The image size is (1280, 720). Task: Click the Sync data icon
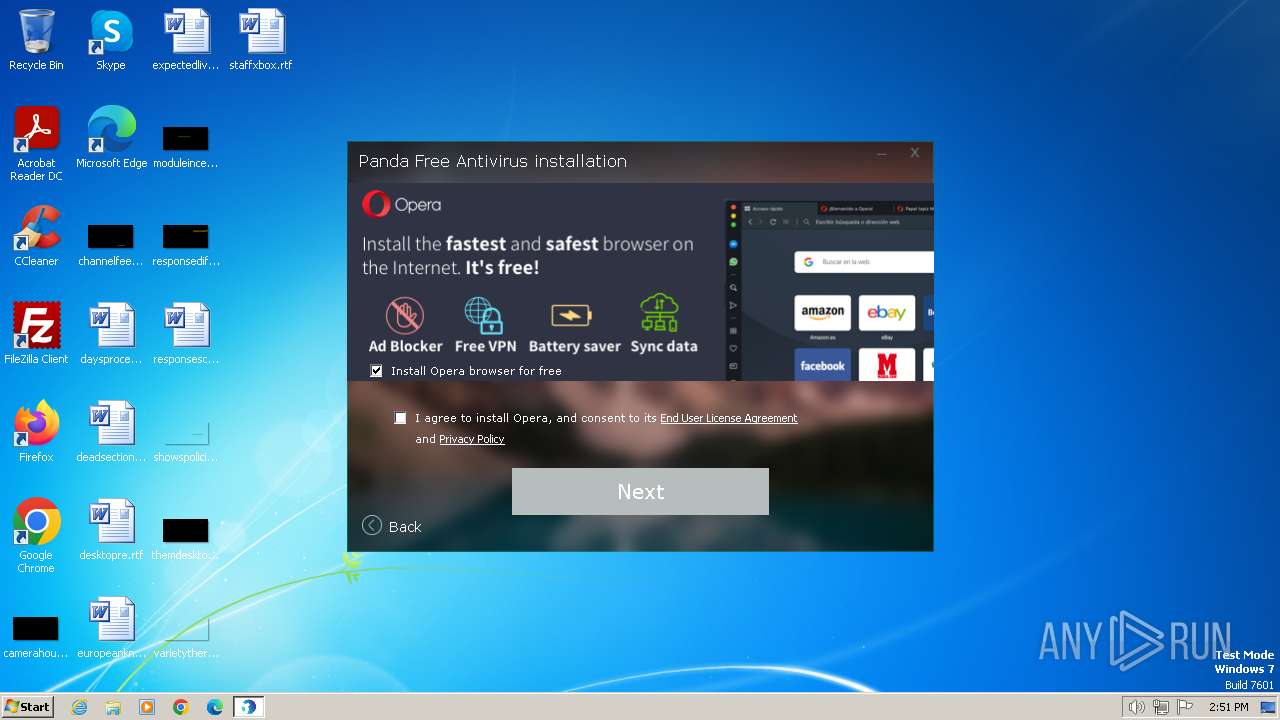[x=661, y=314]
